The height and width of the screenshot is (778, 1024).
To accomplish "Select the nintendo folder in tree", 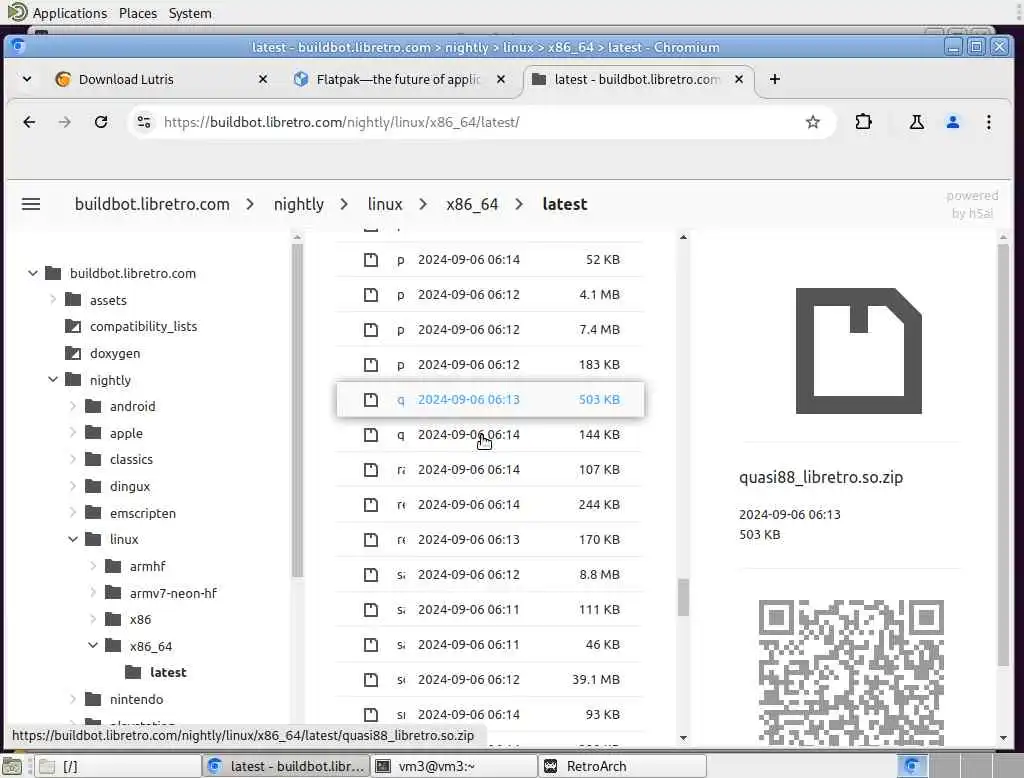I will click(x=136, y=699).
